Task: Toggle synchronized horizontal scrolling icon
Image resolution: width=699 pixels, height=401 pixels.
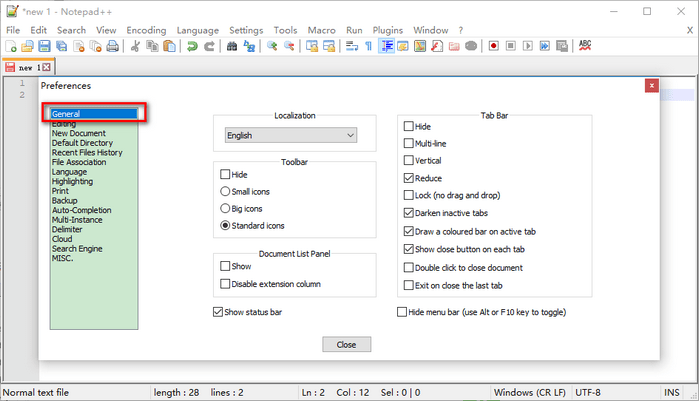Action: [x=329, y=46]
